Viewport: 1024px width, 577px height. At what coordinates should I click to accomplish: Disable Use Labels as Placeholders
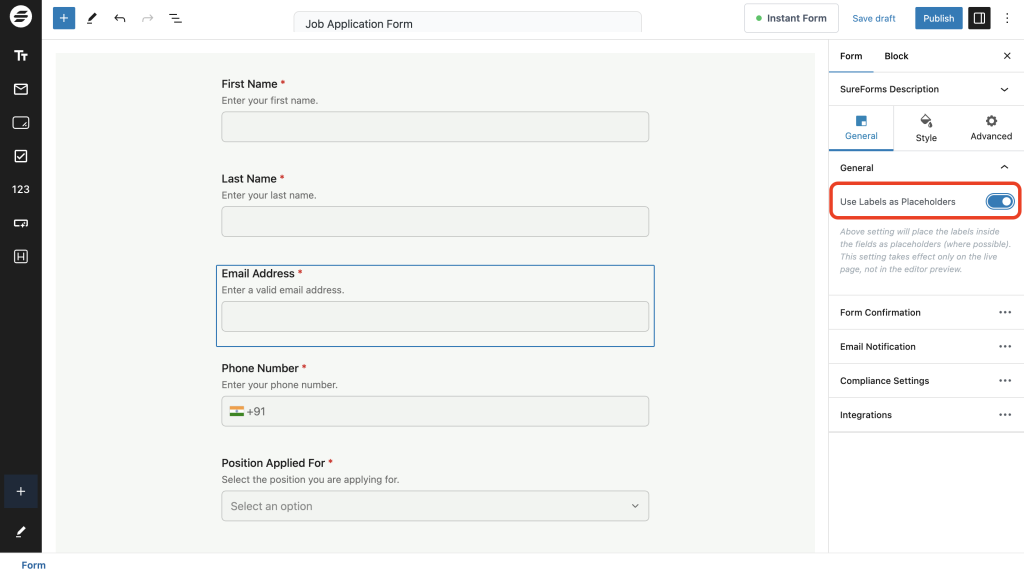pyautogui.click(x=999, y=201)
